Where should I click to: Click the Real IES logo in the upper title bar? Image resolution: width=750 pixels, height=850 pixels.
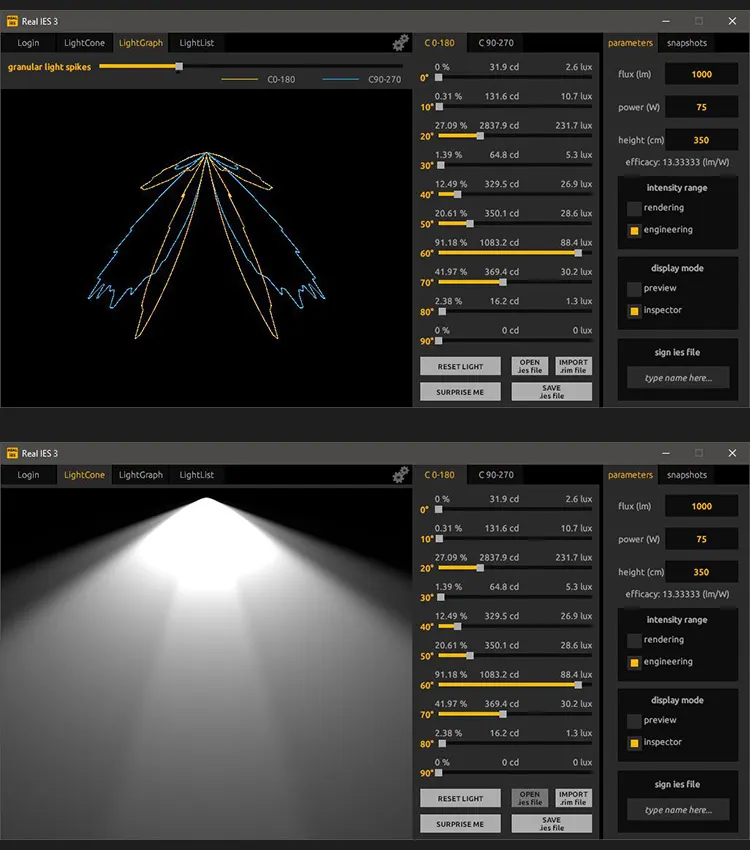(x=12, y=21)
